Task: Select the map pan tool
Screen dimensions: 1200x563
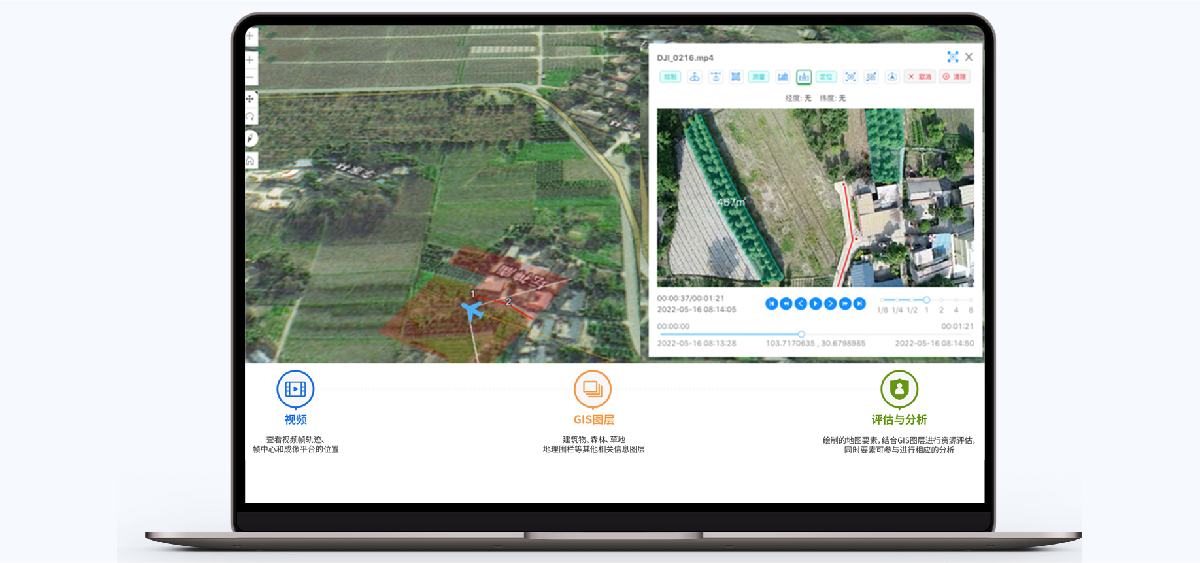Action: coord(250,99)
